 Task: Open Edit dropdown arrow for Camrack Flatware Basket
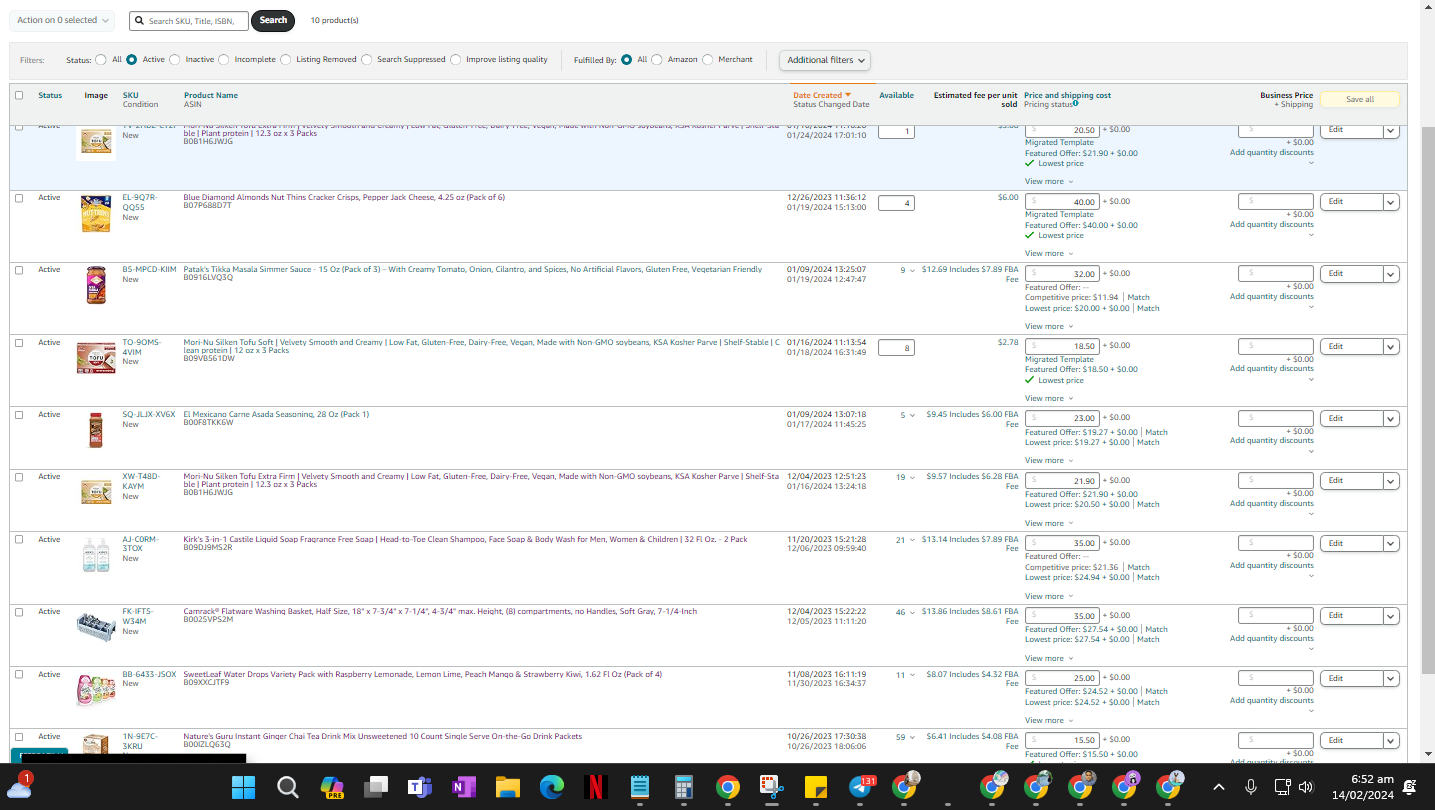(1391, 616)
